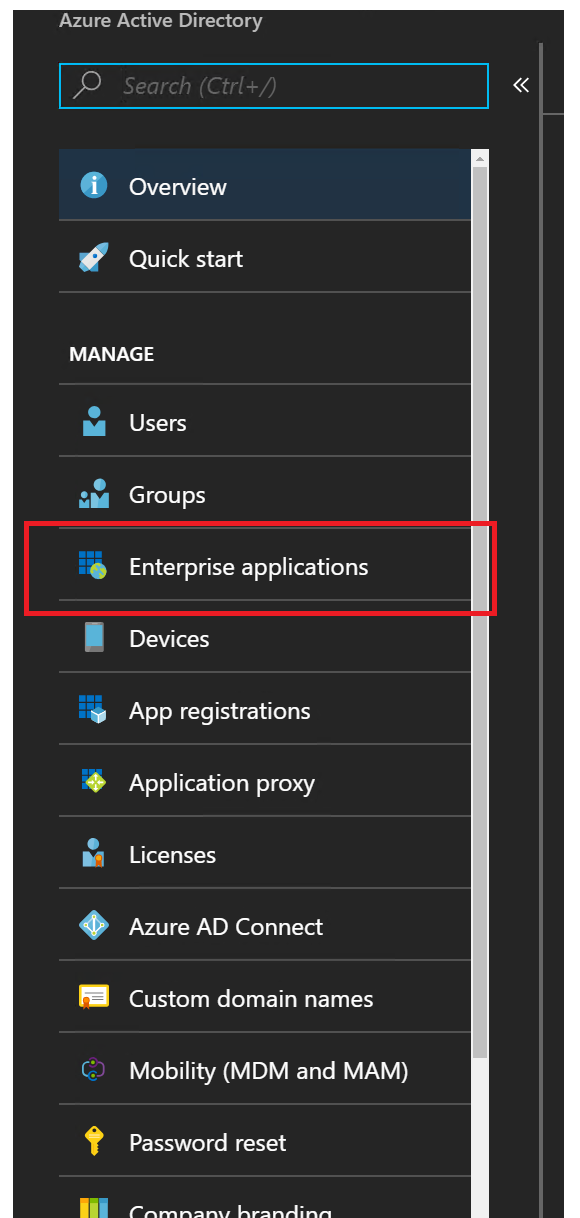The width and height of the screenshot is (580, 1218).
Task: Click the Overview info icon
Action: click(x=94, y=185)
